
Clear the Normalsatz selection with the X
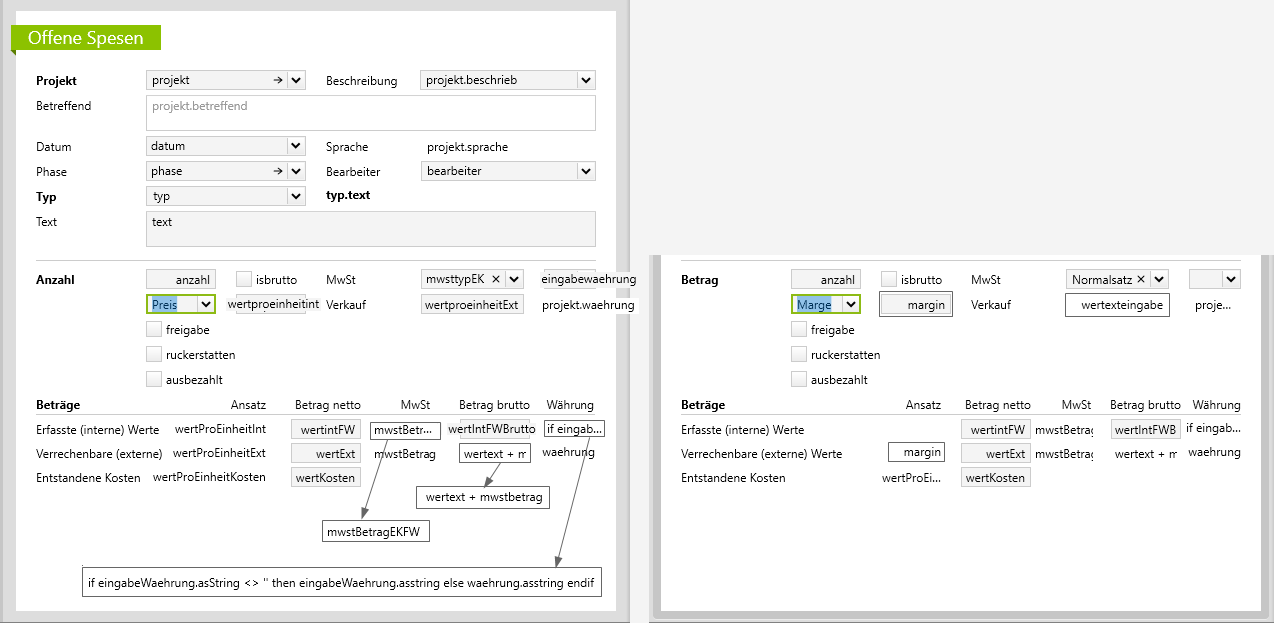[x=1141, y=280]
